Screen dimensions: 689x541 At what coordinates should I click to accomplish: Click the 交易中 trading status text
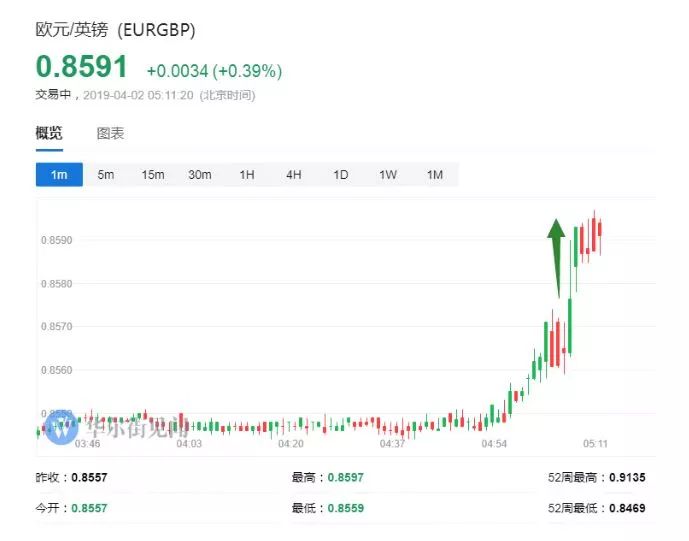point(53,95)
